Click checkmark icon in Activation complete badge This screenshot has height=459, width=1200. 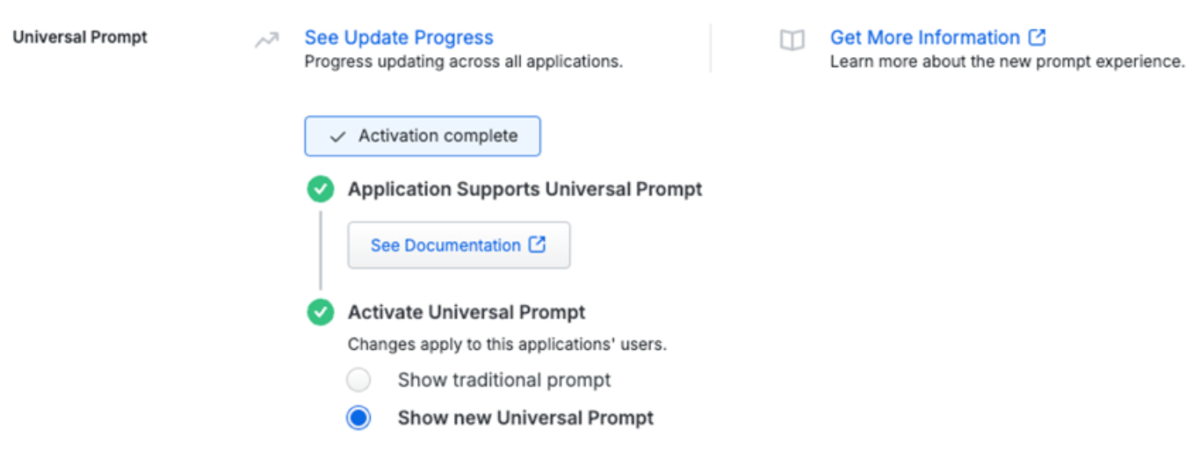coord(337,137)
